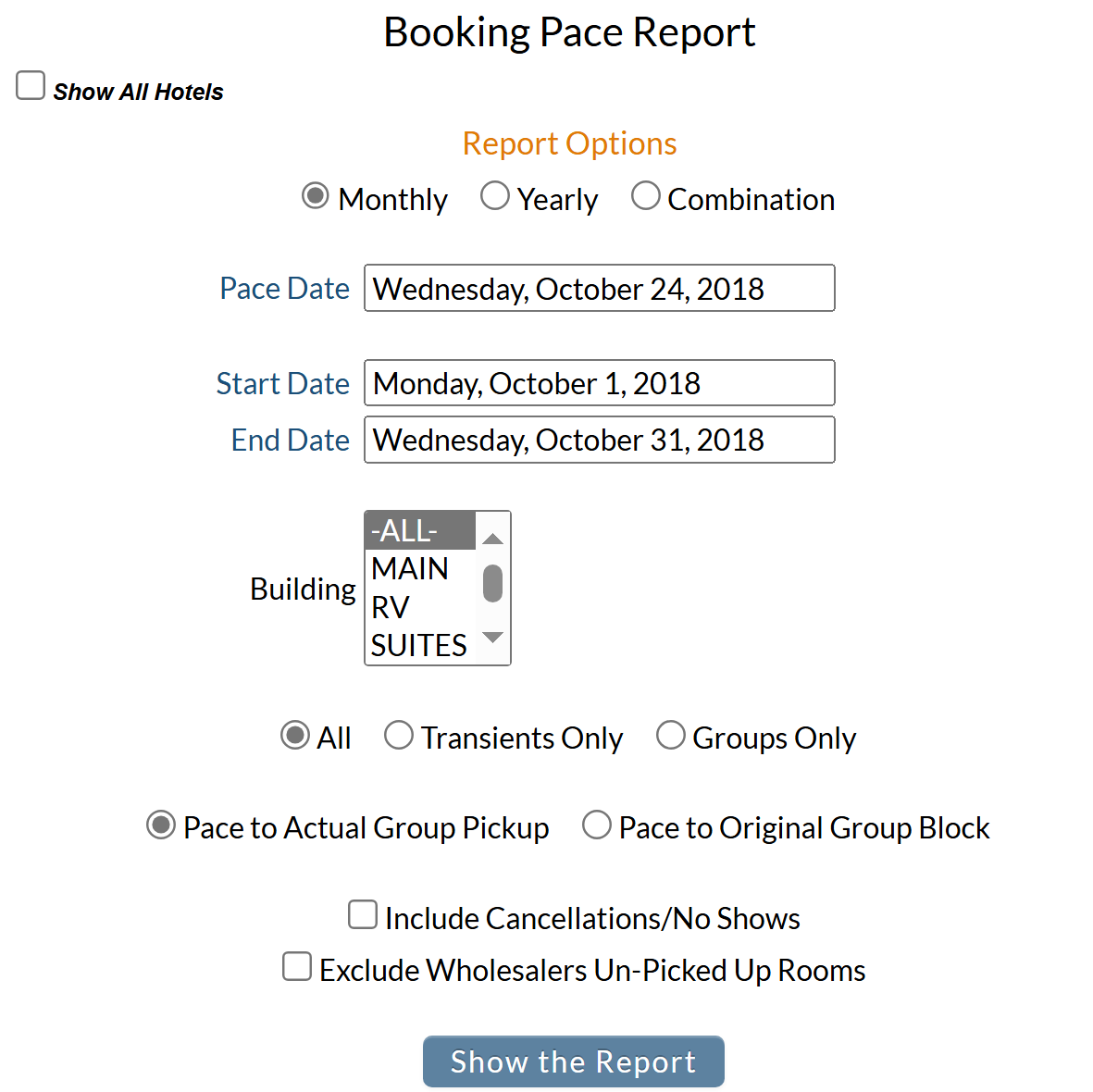Select RV in the Building list

(x=391, y=607)
